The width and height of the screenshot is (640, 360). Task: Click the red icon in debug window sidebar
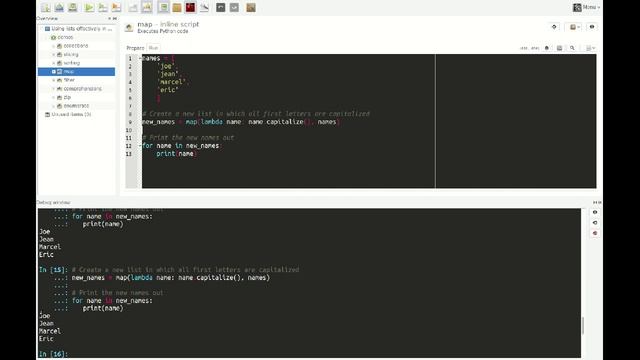pos(595,233)
